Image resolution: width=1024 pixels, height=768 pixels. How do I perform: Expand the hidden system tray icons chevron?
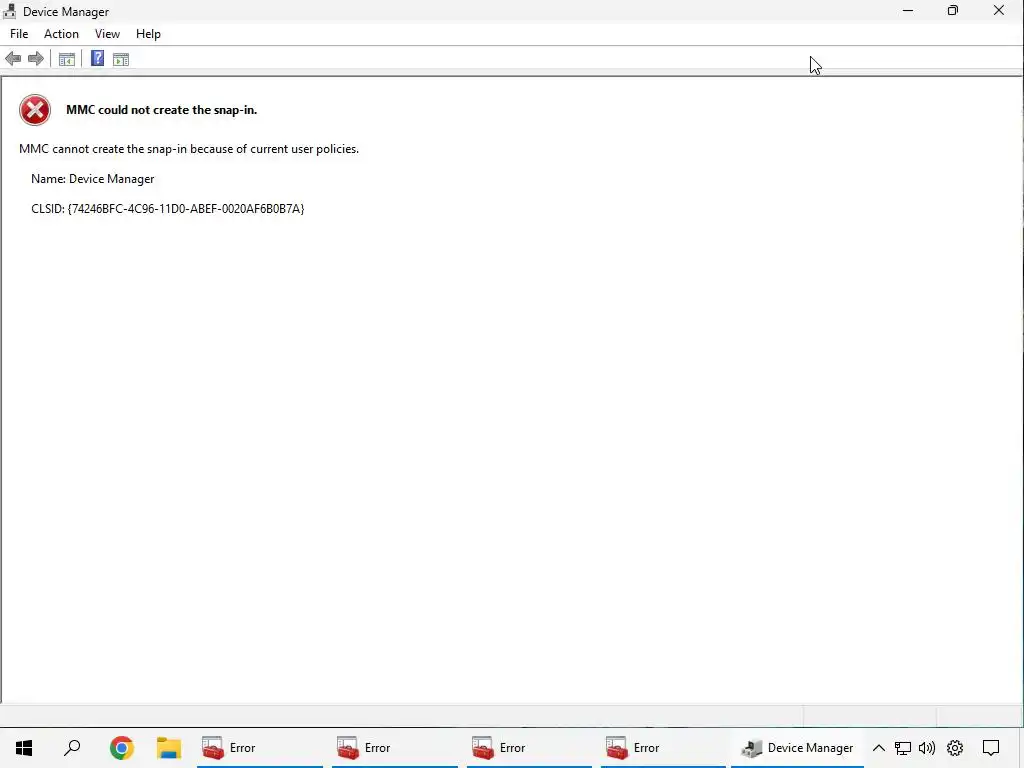(x=878, y=748)
